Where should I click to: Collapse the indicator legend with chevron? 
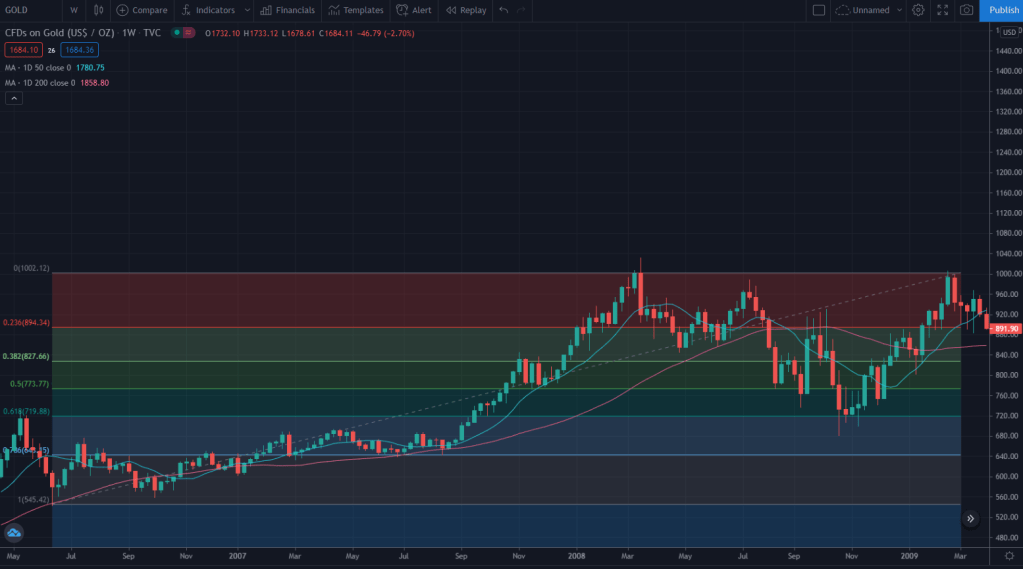coord(14,98)
